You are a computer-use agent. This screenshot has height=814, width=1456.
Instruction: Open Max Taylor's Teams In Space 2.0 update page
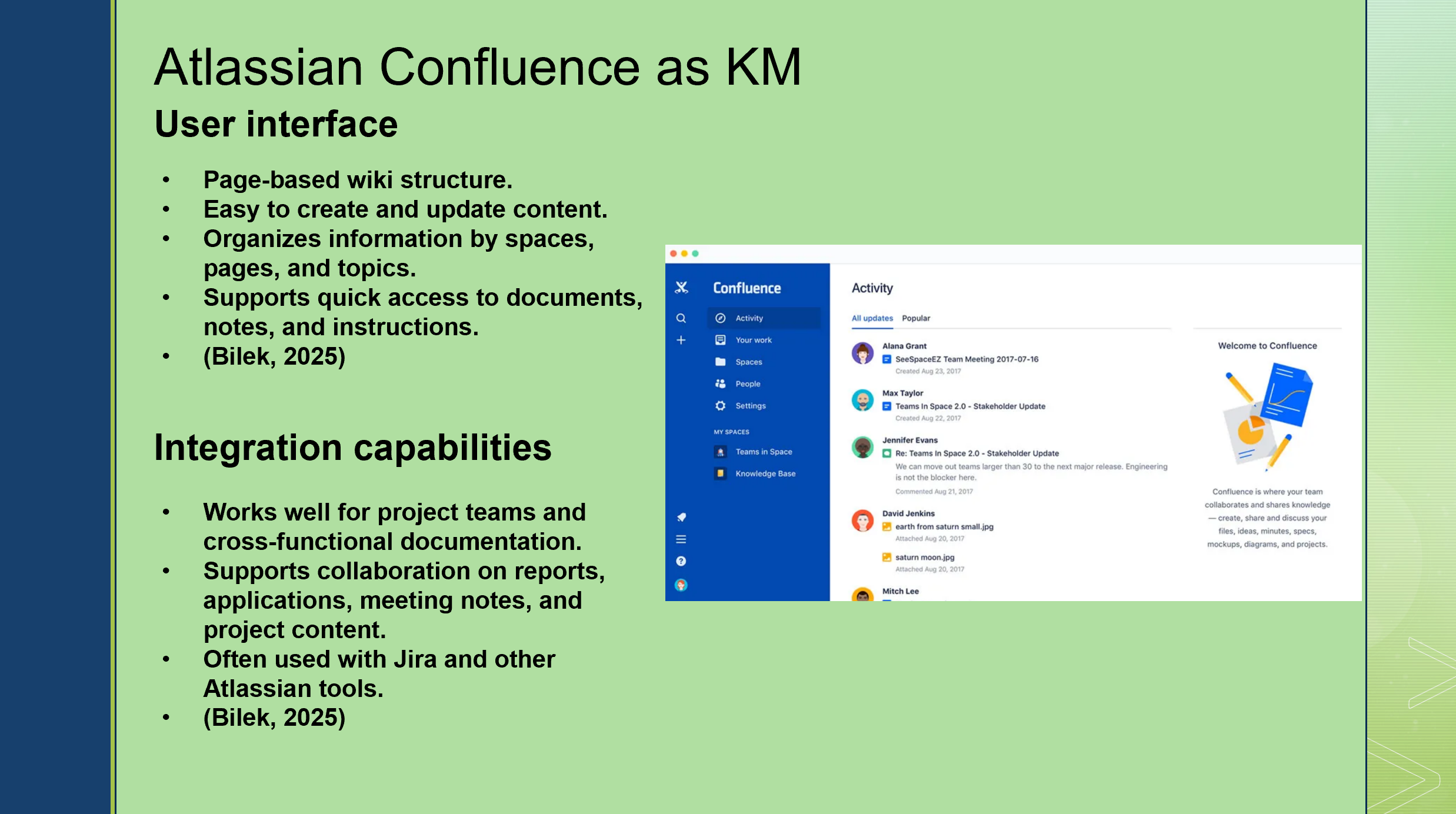pyautogui.click(x=970, y=406)
